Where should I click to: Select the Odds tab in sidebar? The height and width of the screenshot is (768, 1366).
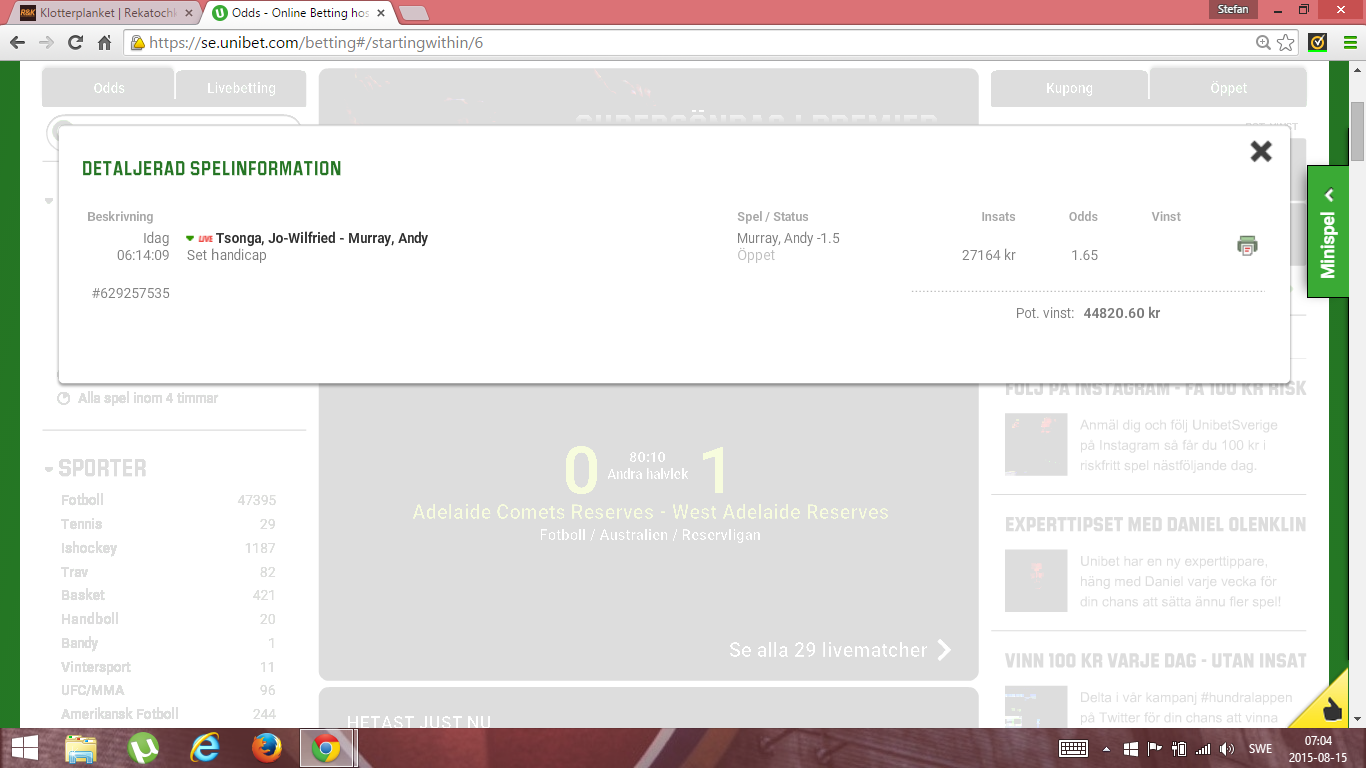tap(109, 88)
